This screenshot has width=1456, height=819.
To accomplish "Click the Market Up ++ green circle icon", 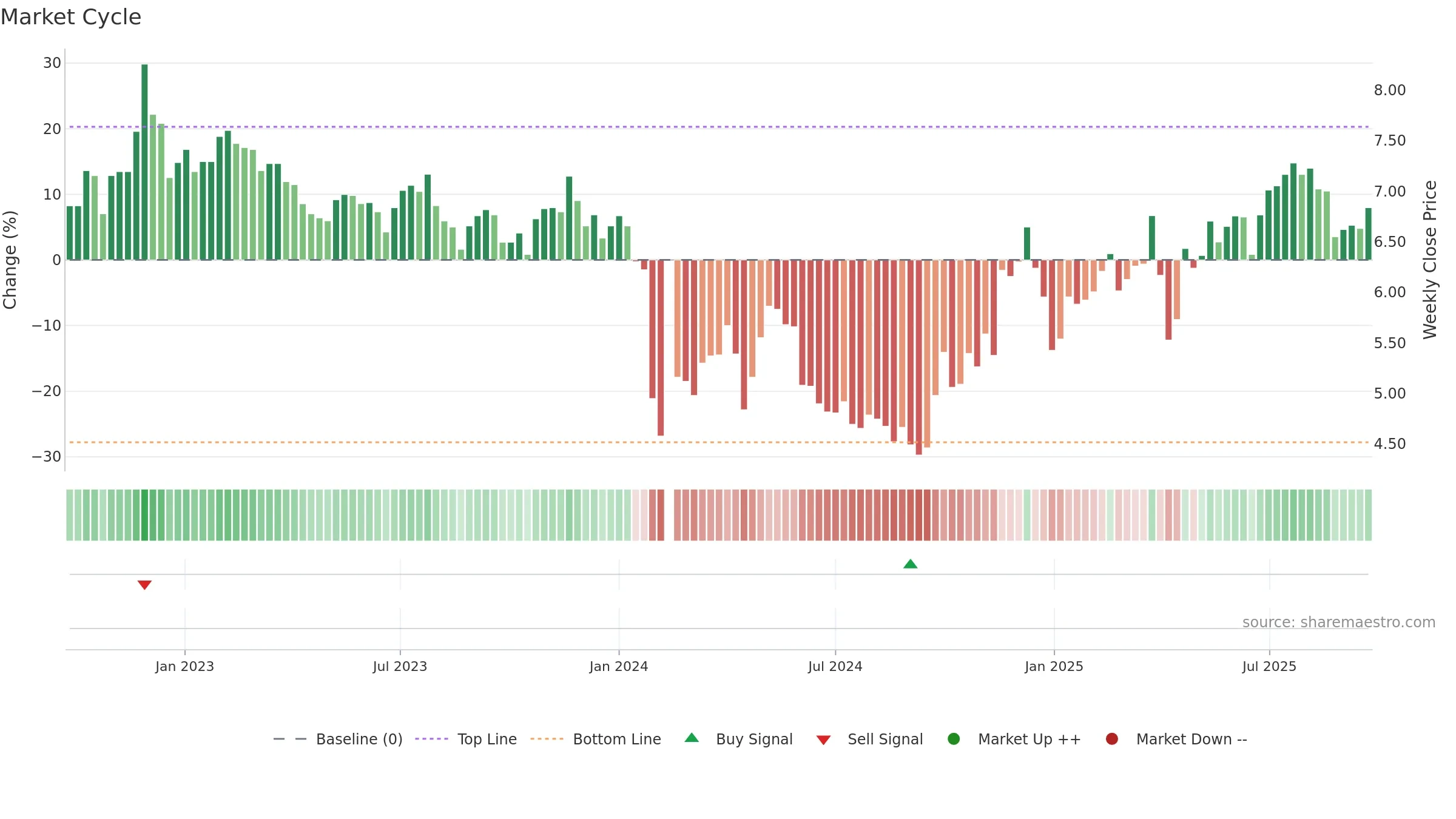I will pyautogui.click(x=954, y=739).
